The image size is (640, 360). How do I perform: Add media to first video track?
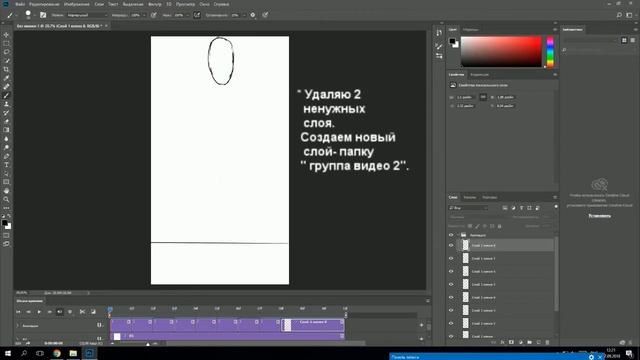point(422,325)
